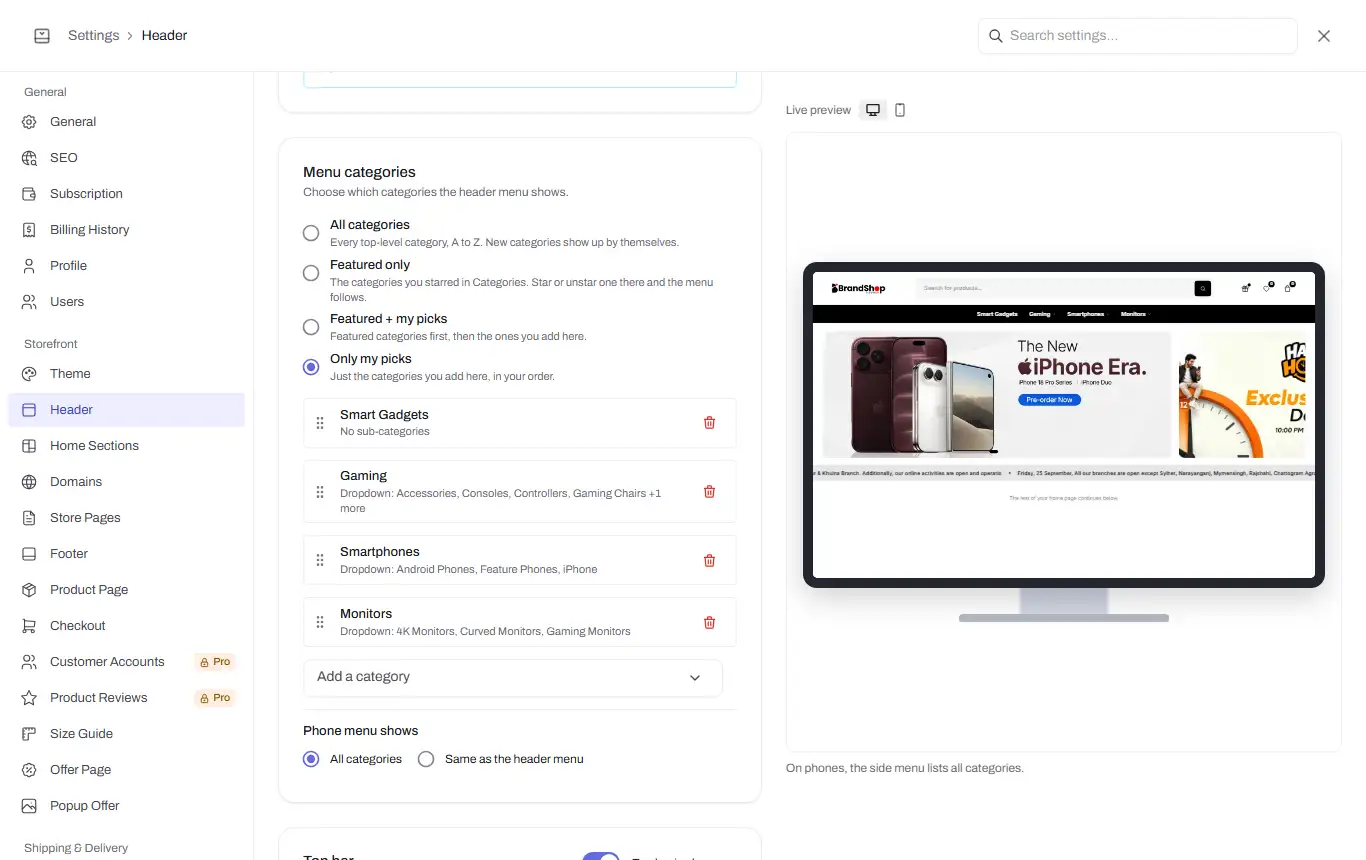This screenshot has height=860, width=1366.
Task: Click the Settings breadcrumb link
Action: click(93, 36)
